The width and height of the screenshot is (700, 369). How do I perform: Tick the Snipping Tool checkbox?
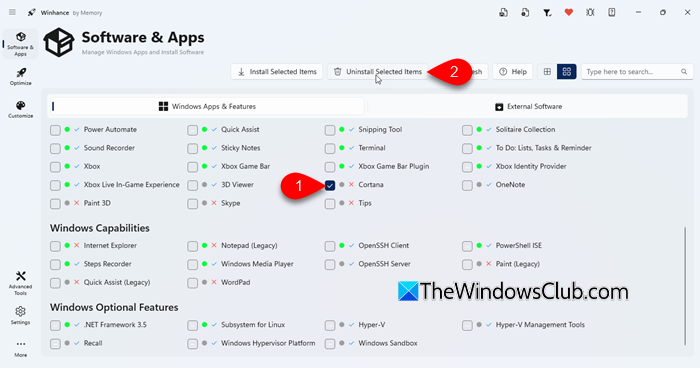pos(330,130)
